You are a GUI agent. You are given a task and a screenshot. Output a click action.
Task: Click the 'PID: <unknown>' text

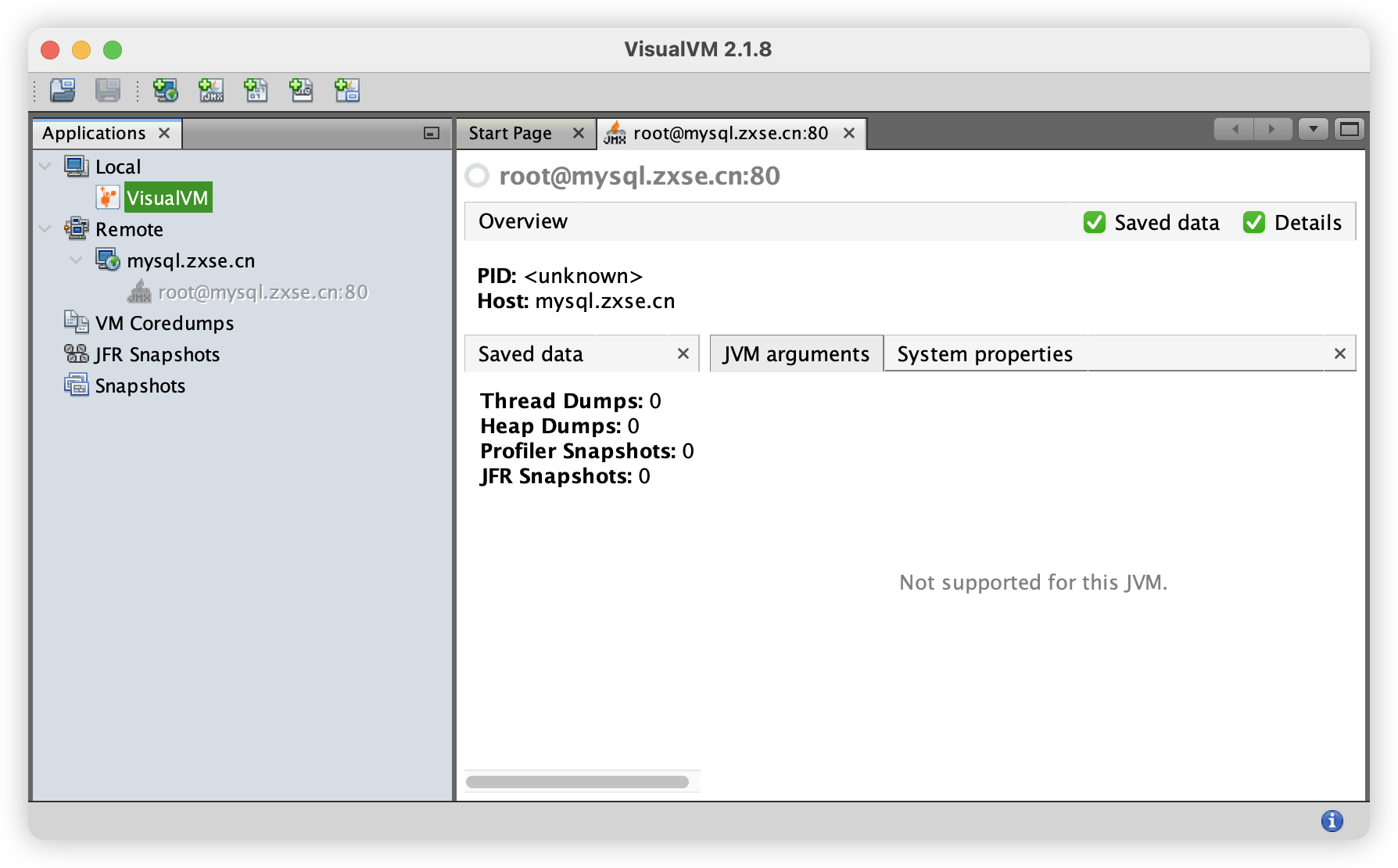(x=560, y=276)
